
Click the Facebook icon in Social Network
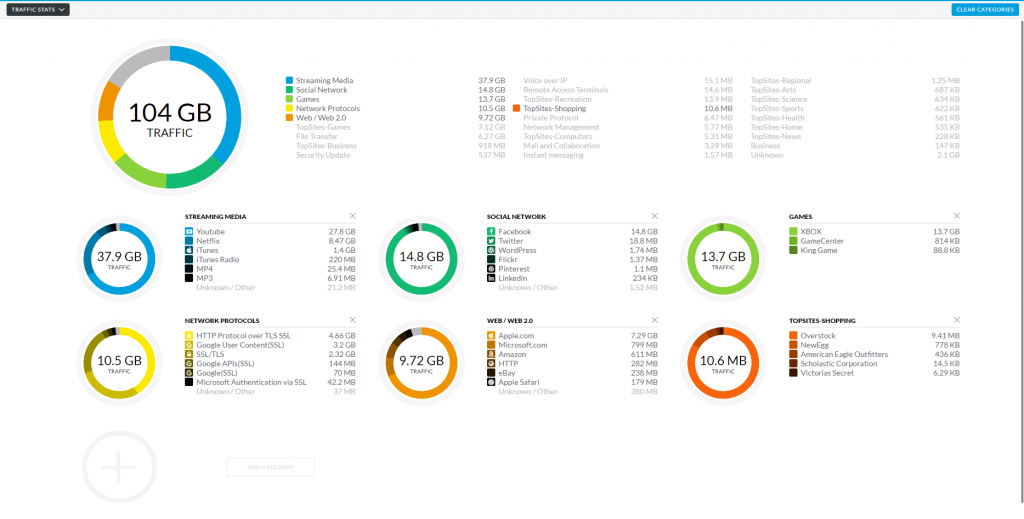491,232
